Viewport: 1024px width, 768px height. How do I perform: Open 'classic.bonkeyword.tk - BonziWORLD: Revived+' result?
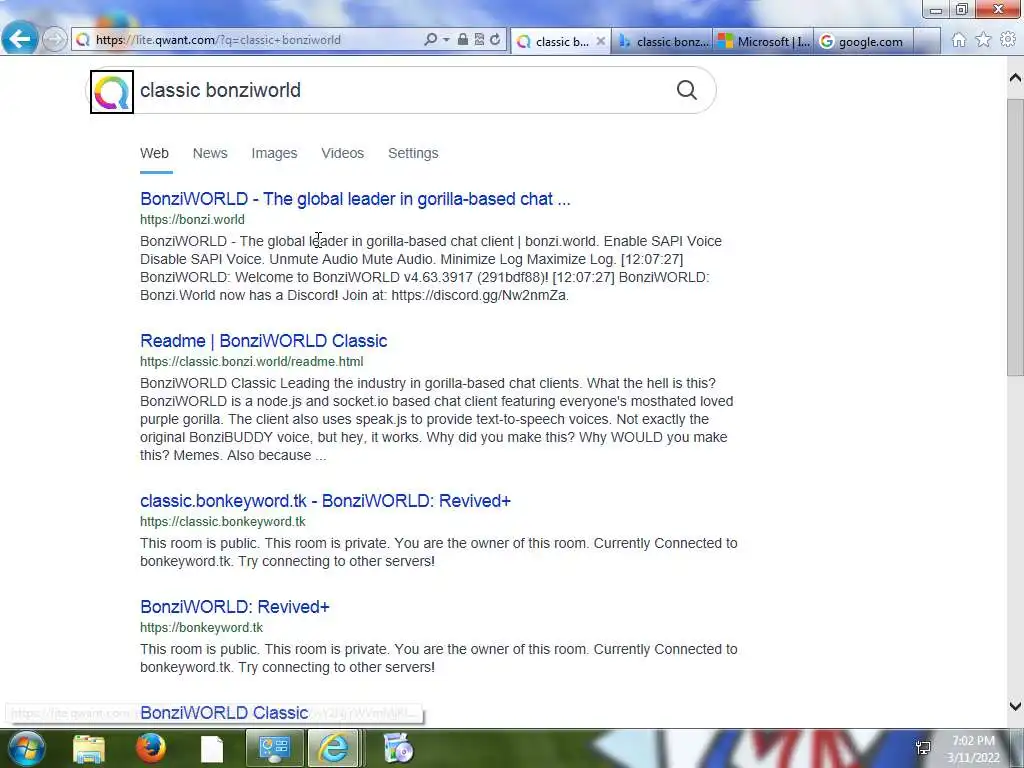(325, 501)
